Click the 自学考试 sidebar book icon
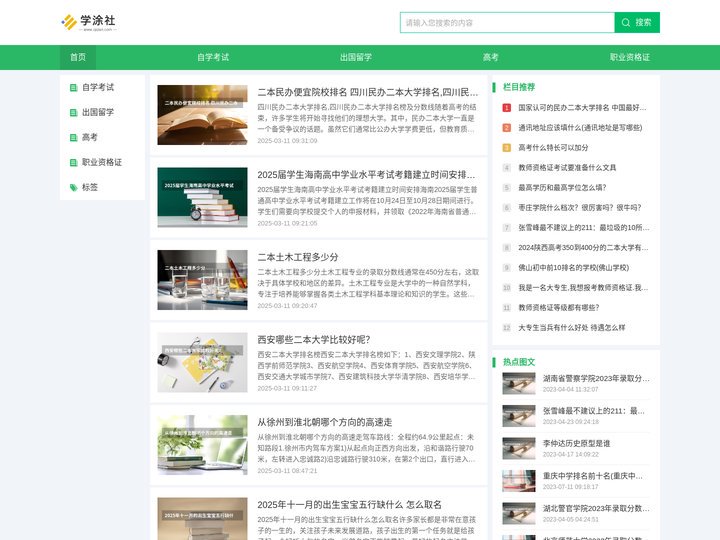Image resolution: width=720 pixels, height=540 pixels. point(73,88)
